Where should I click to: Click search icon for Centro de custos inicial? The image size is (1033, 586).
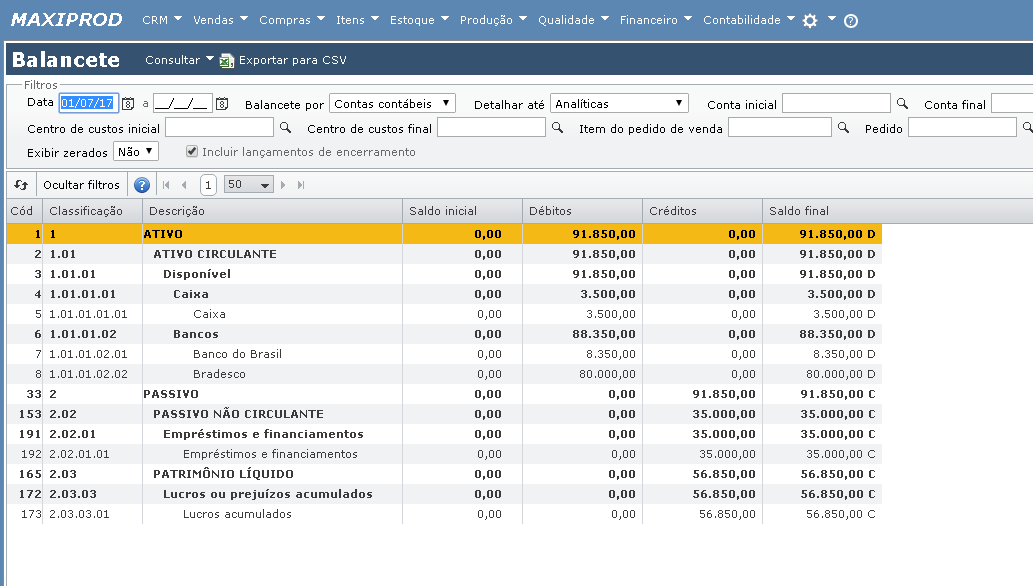click(x=285, y=128)
